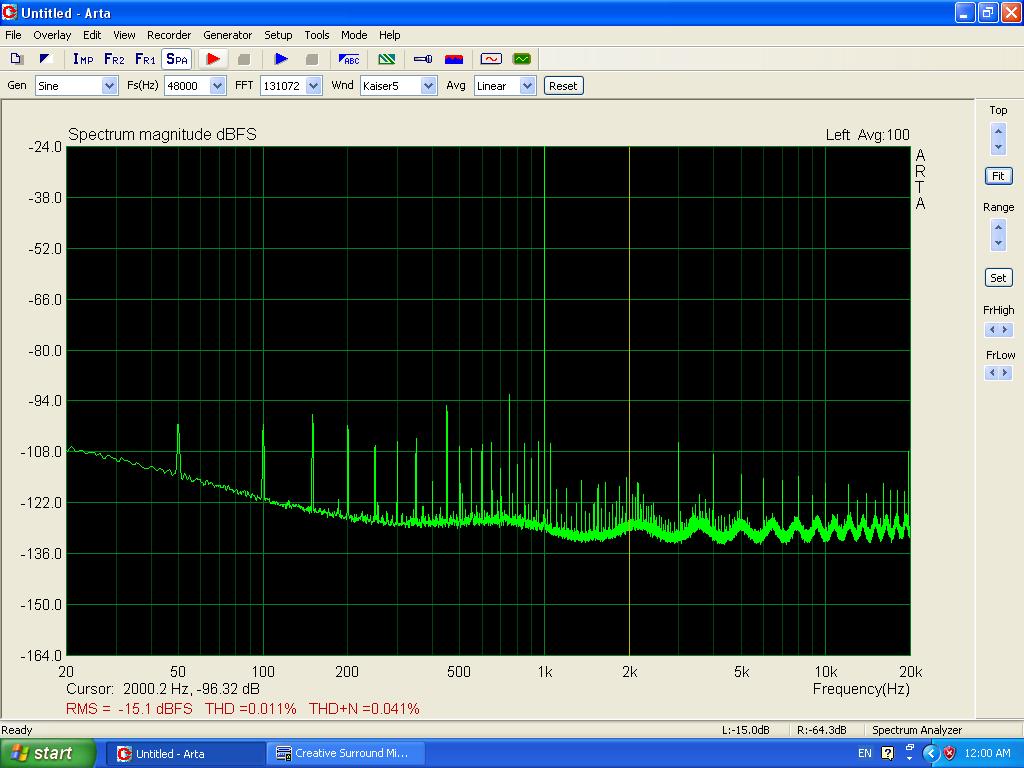Viewport: 1024px width, 768px height.
Task: Start recording with the red play button
Action: (x=213, y=59)
